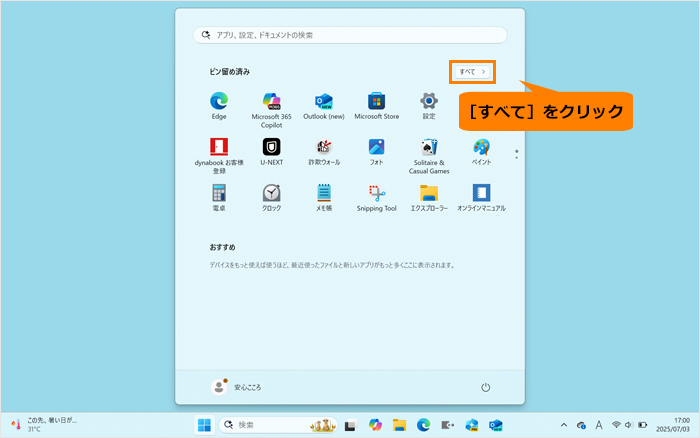Click the Windows Start button on taskbar
Screen dimensions: 700x438
(x=204, y=425)
